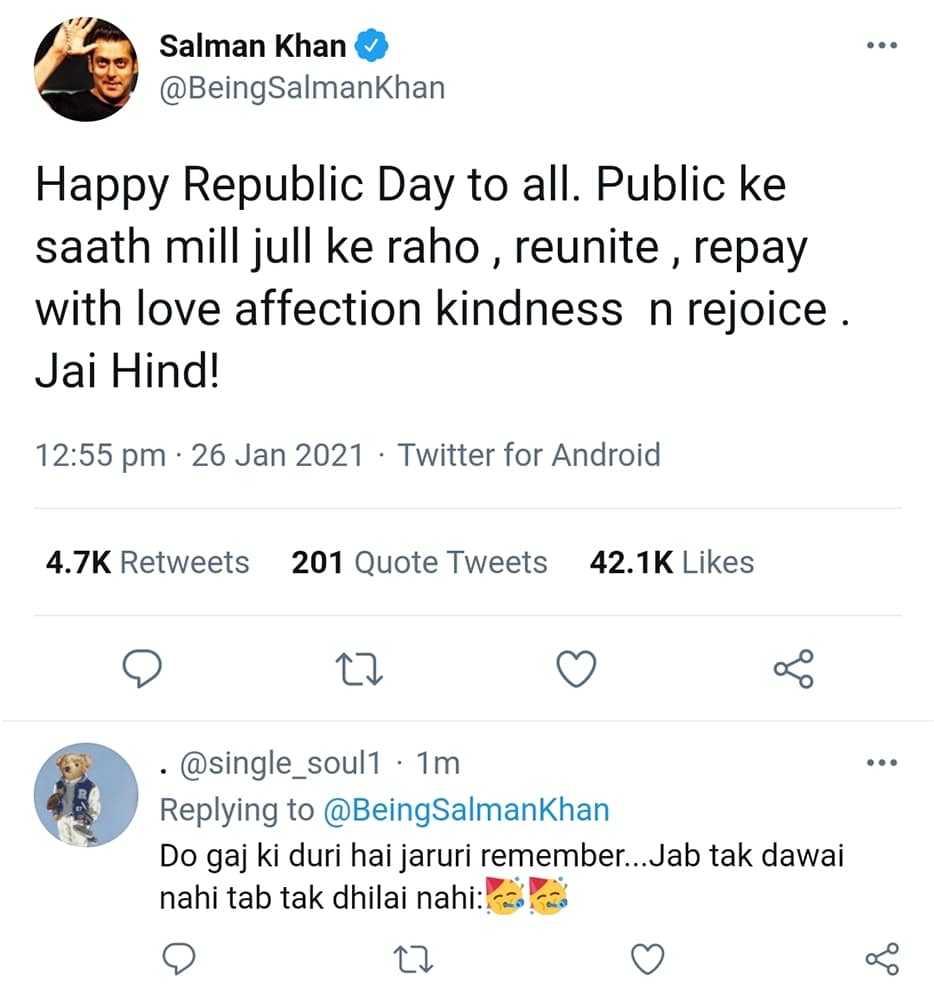Screen dimensions: 934x984
Task: Retweet single_soul1's reply
Action: (x=413, y=960)
